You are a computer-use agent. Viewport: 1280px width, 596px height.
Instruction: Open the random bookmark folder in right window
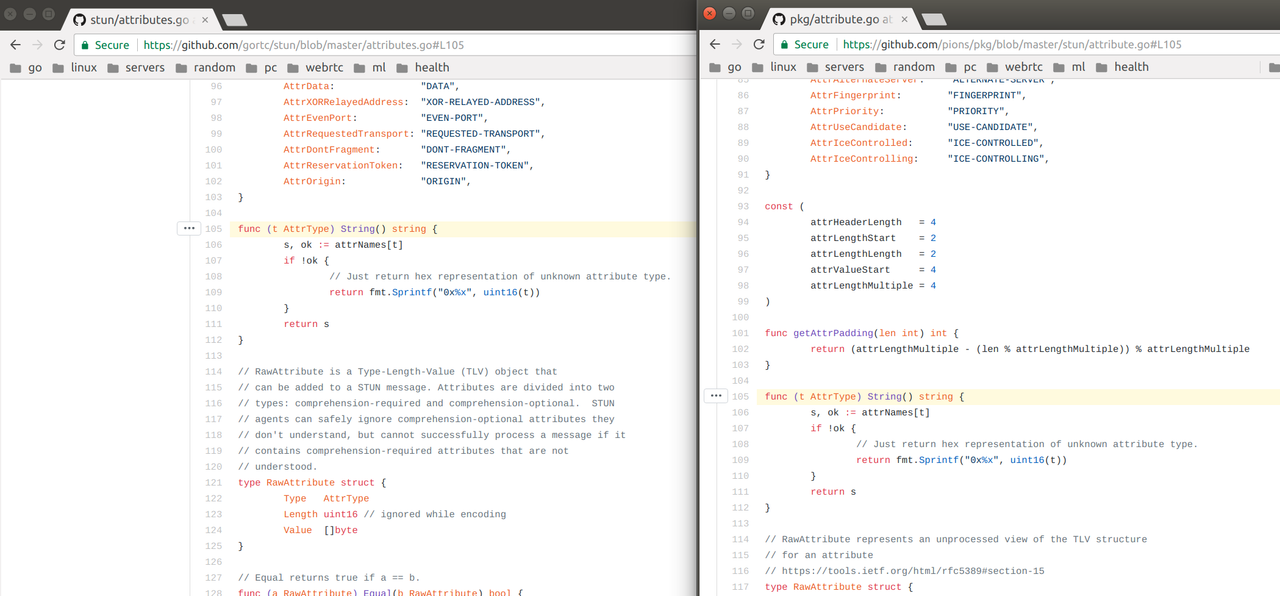click(906, 67)
